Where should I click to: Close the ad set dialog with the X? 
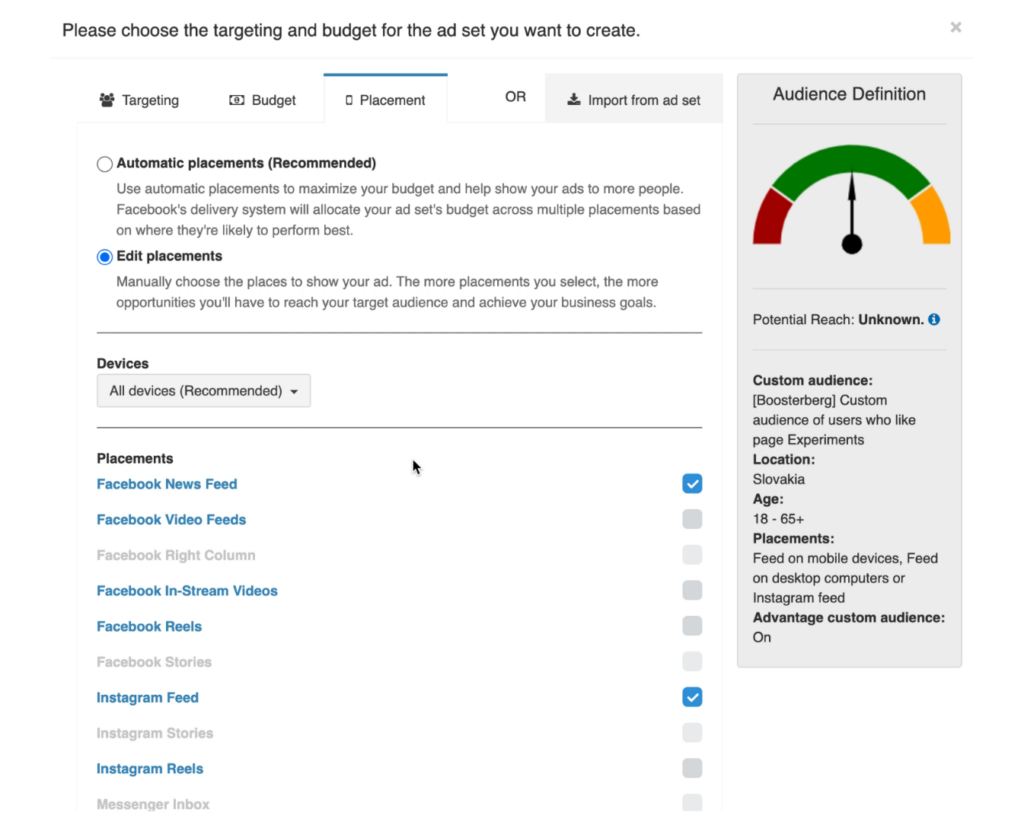point(955,27)
